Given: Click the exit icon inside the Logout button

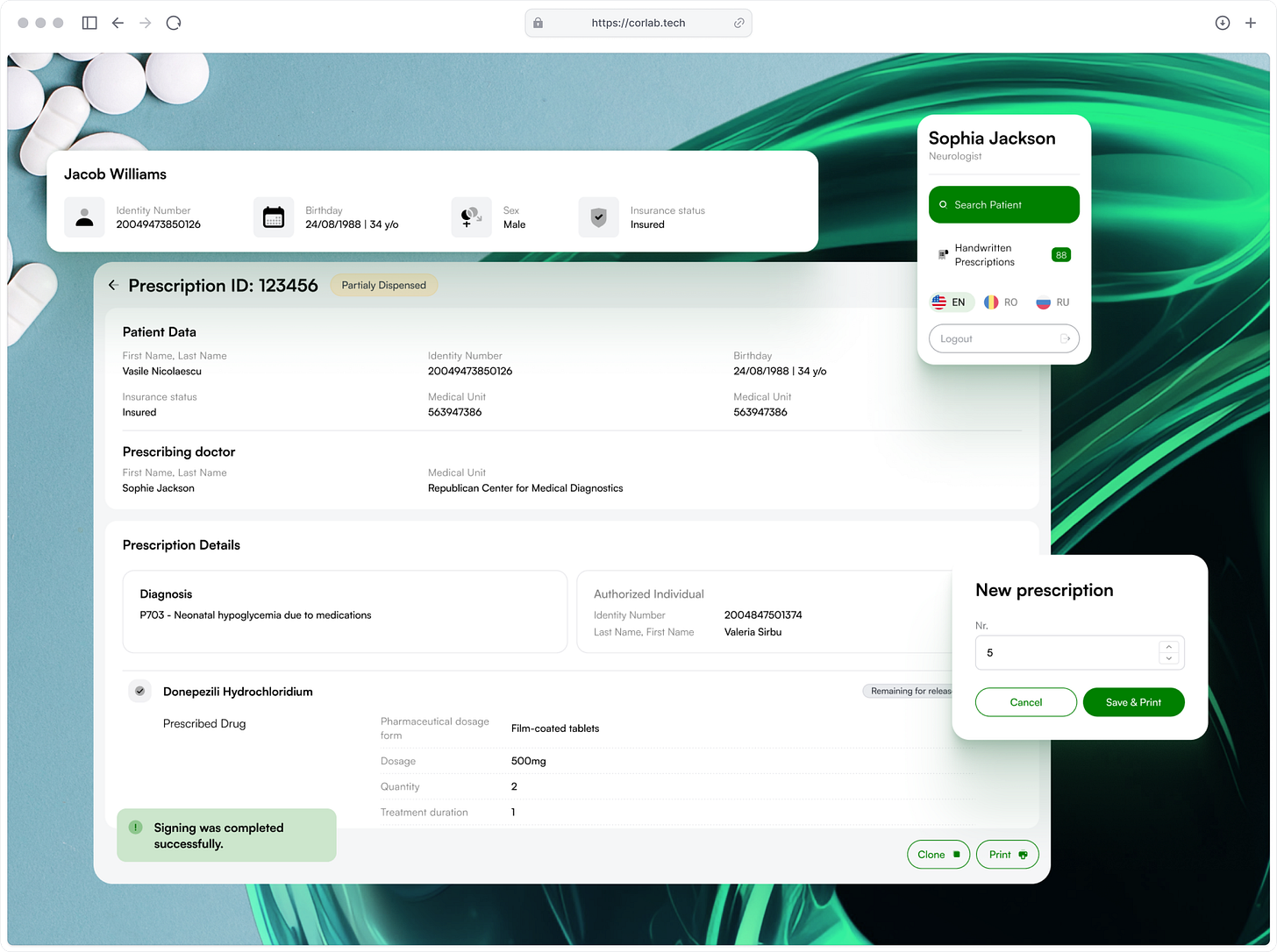Looking at the screenshot, I should tap(1065, 338).
